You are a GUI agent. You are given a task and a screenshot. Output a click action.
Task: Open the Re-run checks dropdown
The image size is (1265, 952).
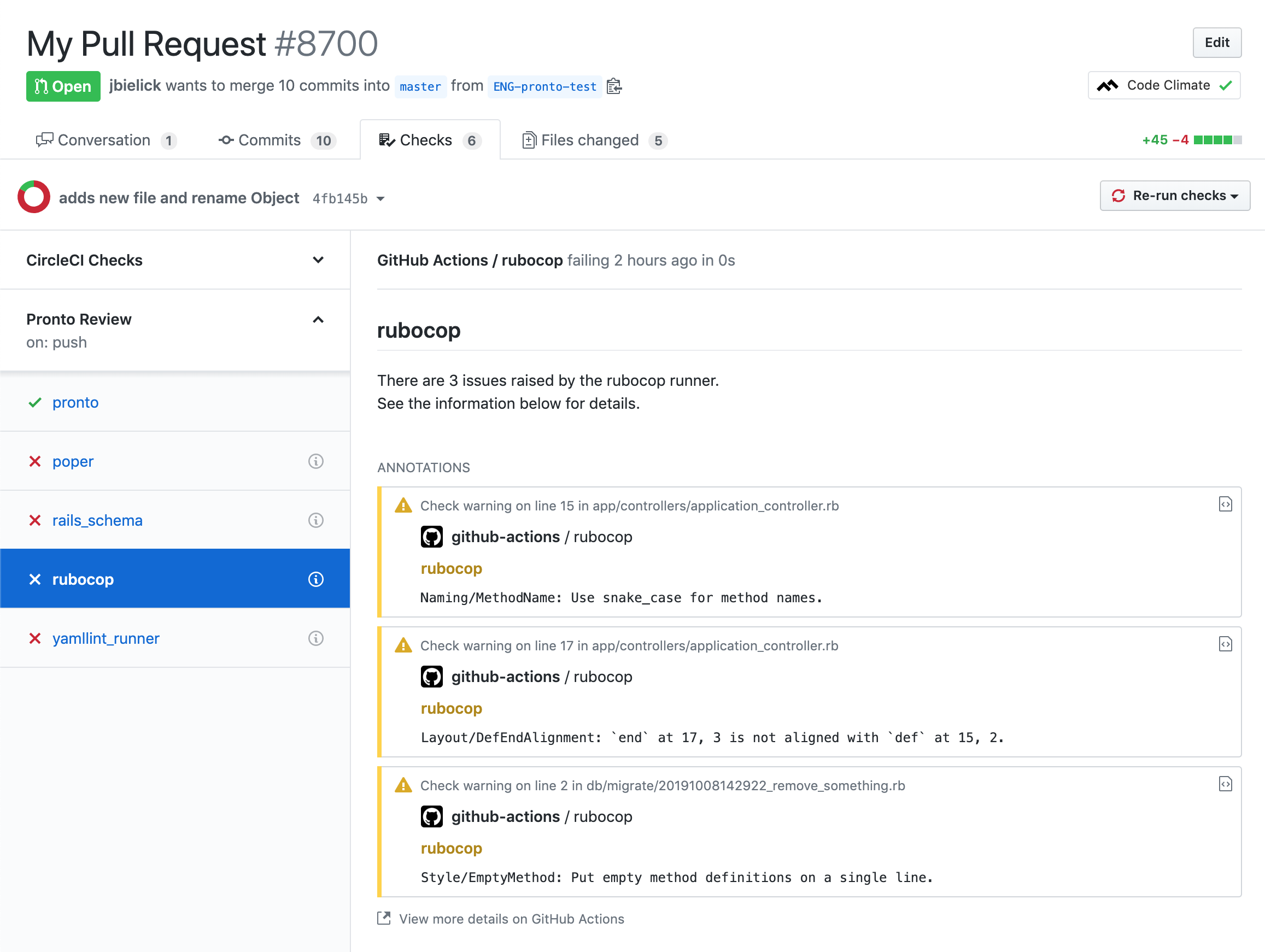pyautogui.click(x=1174, y=196)
